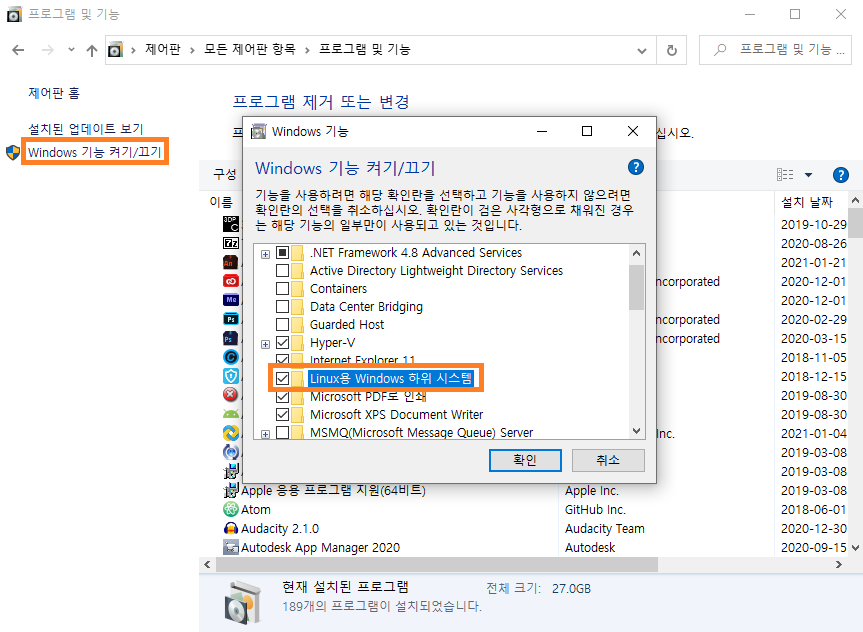This screenshot has height=632, width=863.
Task: Click the folder icon beside Hyper-V
Action: tap(297, 343)
